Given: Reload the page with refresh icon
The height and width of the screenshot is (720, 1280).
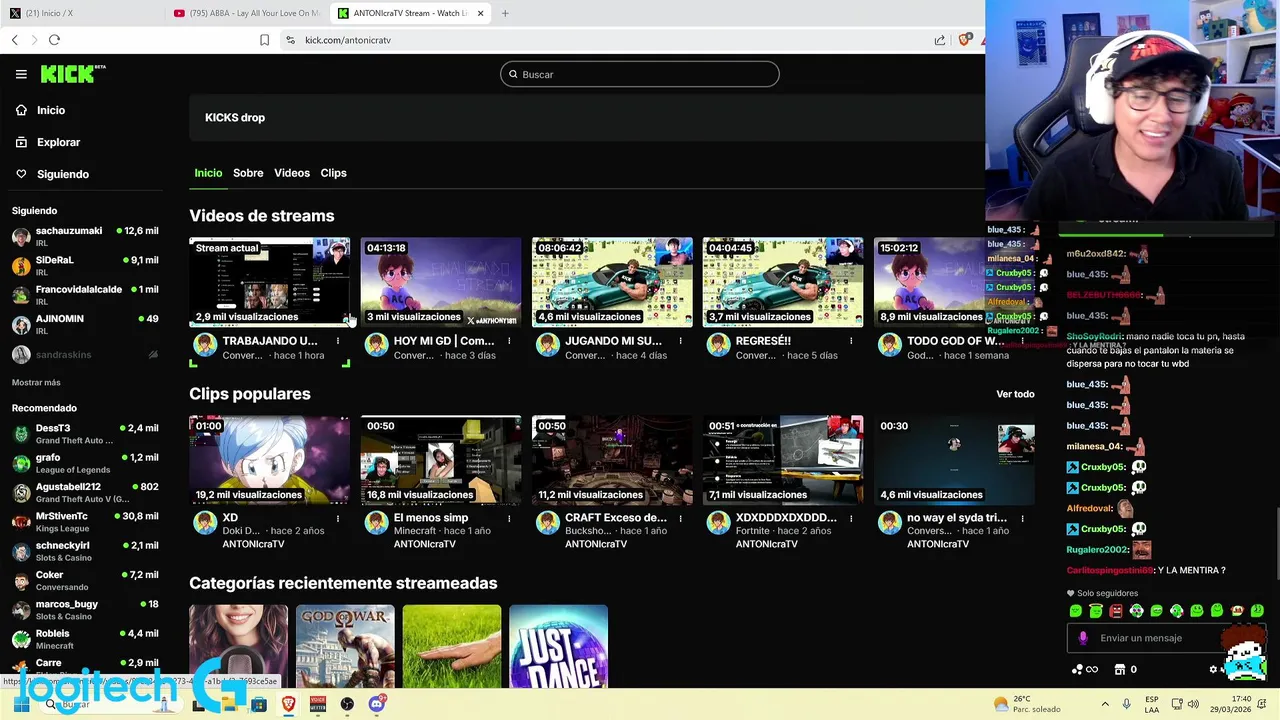Looking at the screenshot, I should tap(54, 40).
